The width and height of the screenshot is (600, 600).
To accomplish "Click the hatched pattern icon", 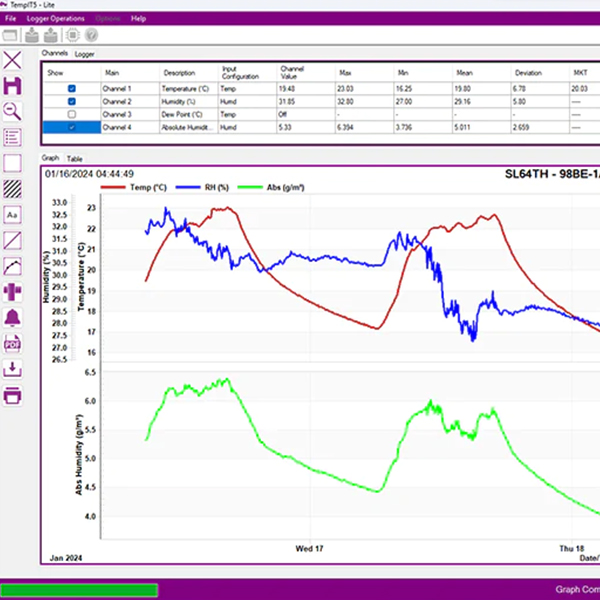I will tap(13, 188).
